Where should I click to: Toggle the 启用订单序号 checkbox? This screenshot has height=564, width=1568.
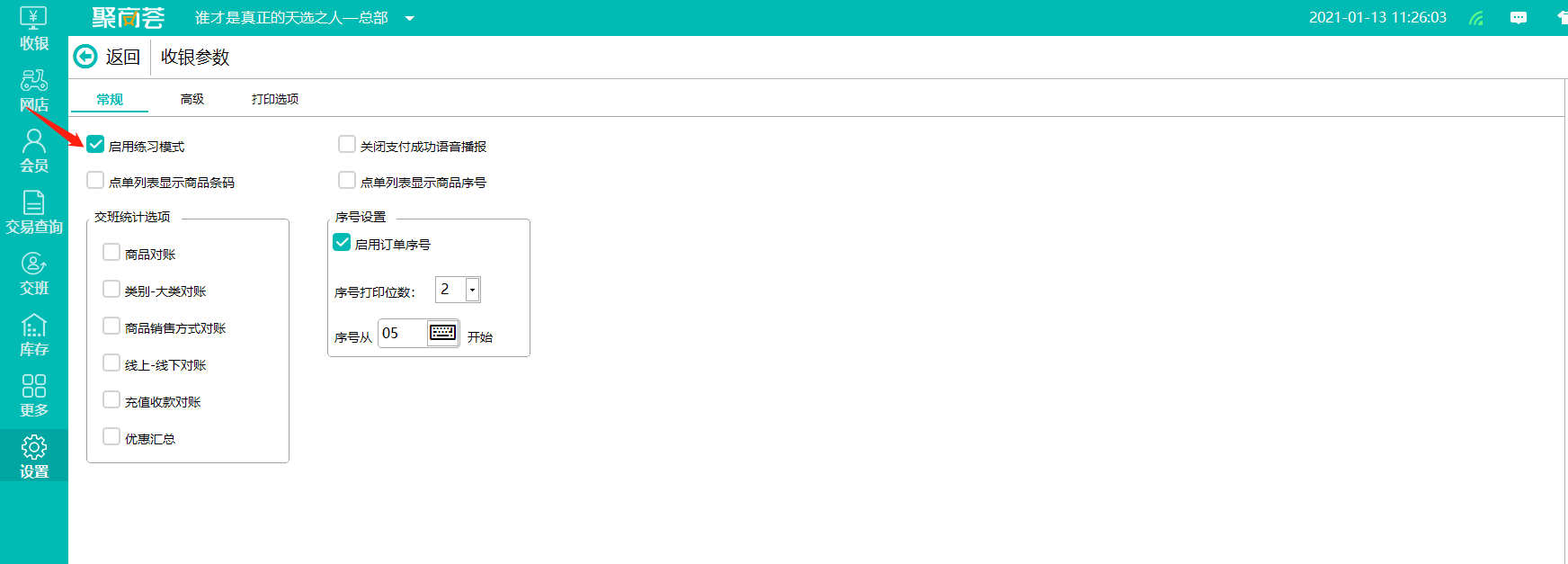click(x=342, y=242)
